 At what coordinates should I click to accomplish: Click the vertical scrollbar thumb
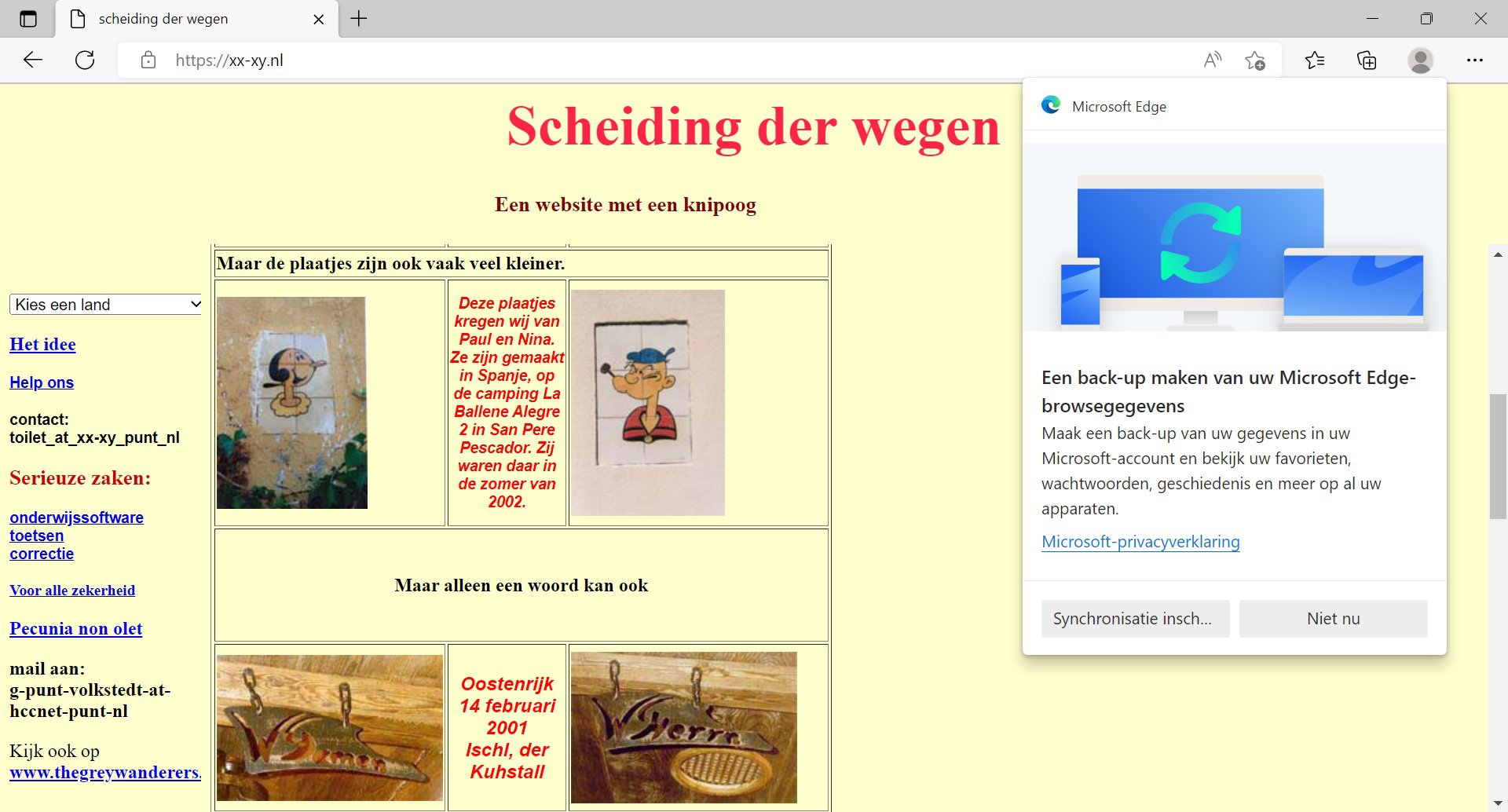click(x=1498, y=457)
